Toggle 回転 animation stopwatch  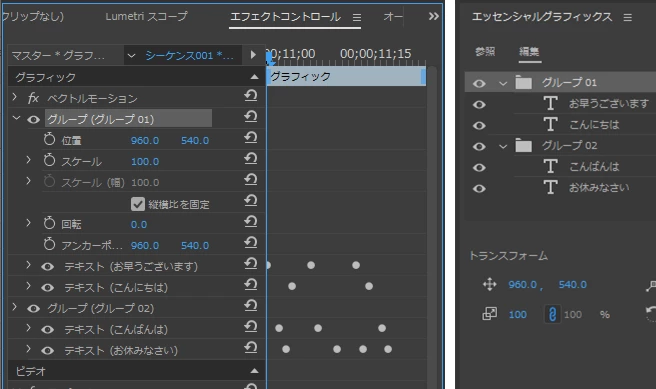point(49,223)
